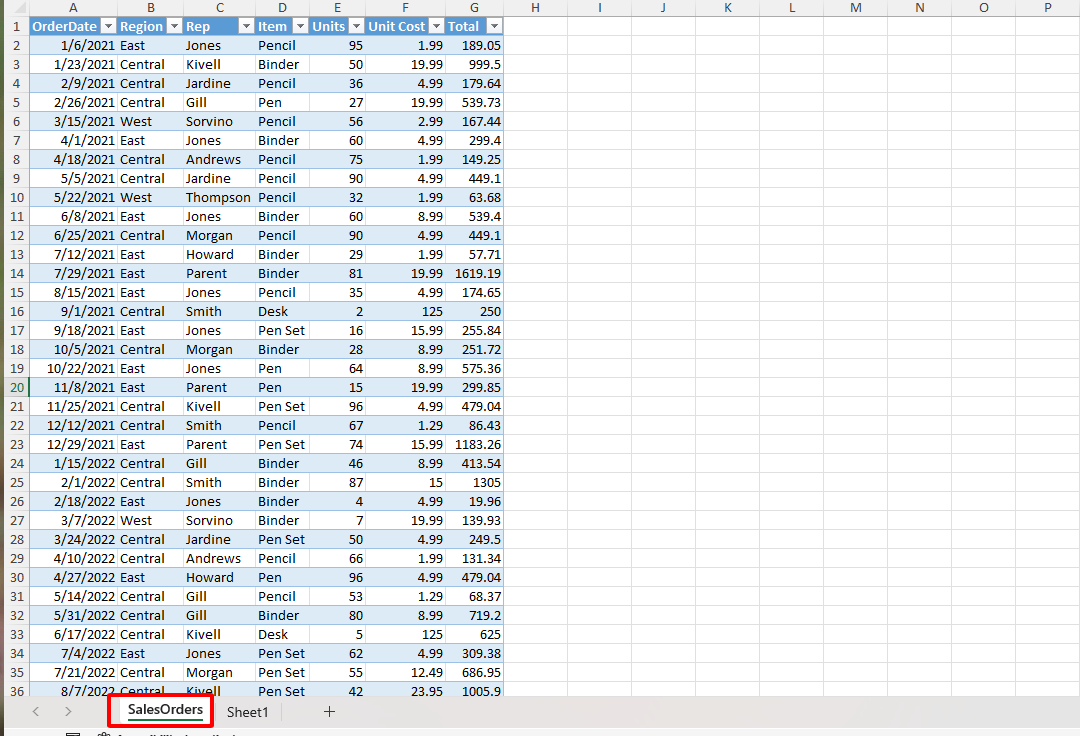Select the date cell 9/18/2021
This screenshot has width=1080, height=736.
pos(73,330)
